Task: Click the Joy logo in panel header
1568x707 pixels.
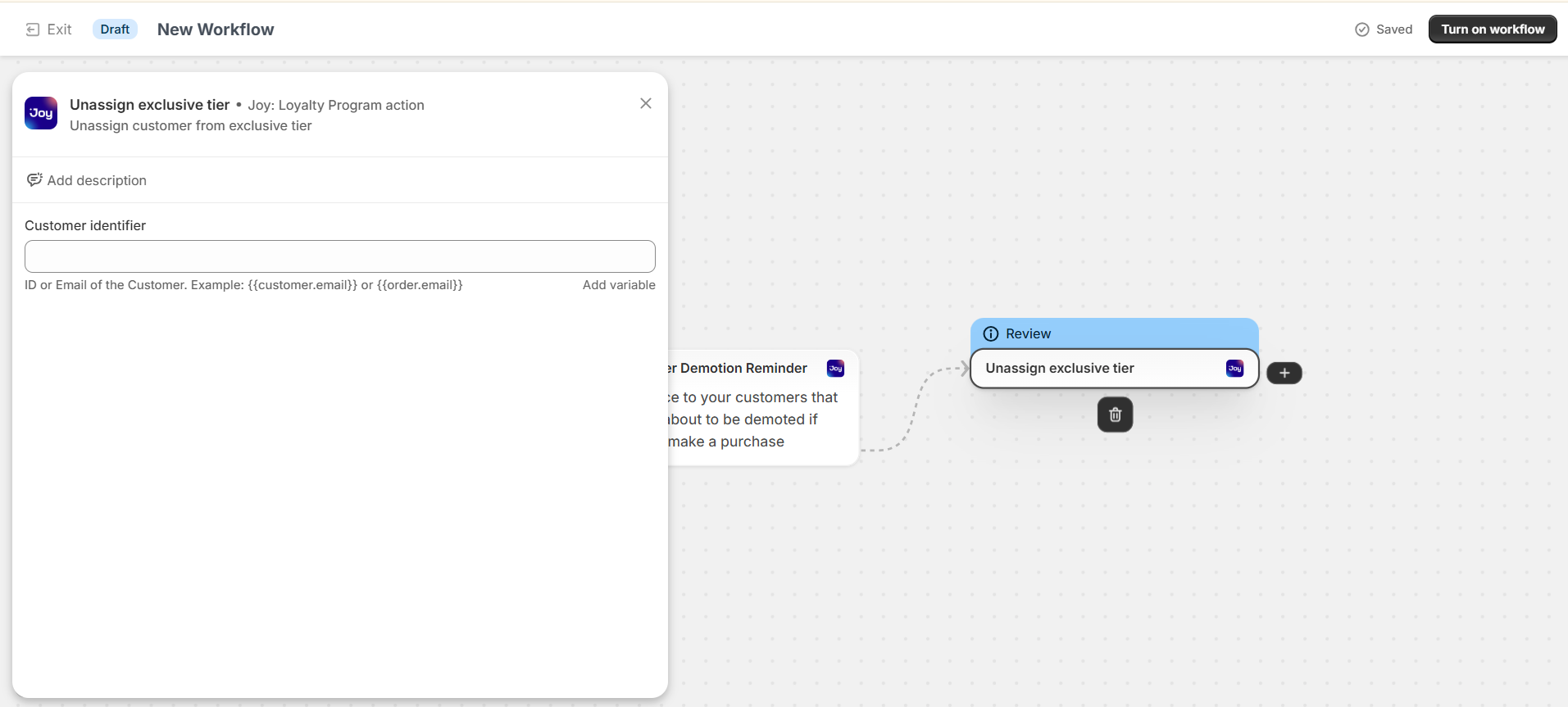Action: tap(41, 113)
